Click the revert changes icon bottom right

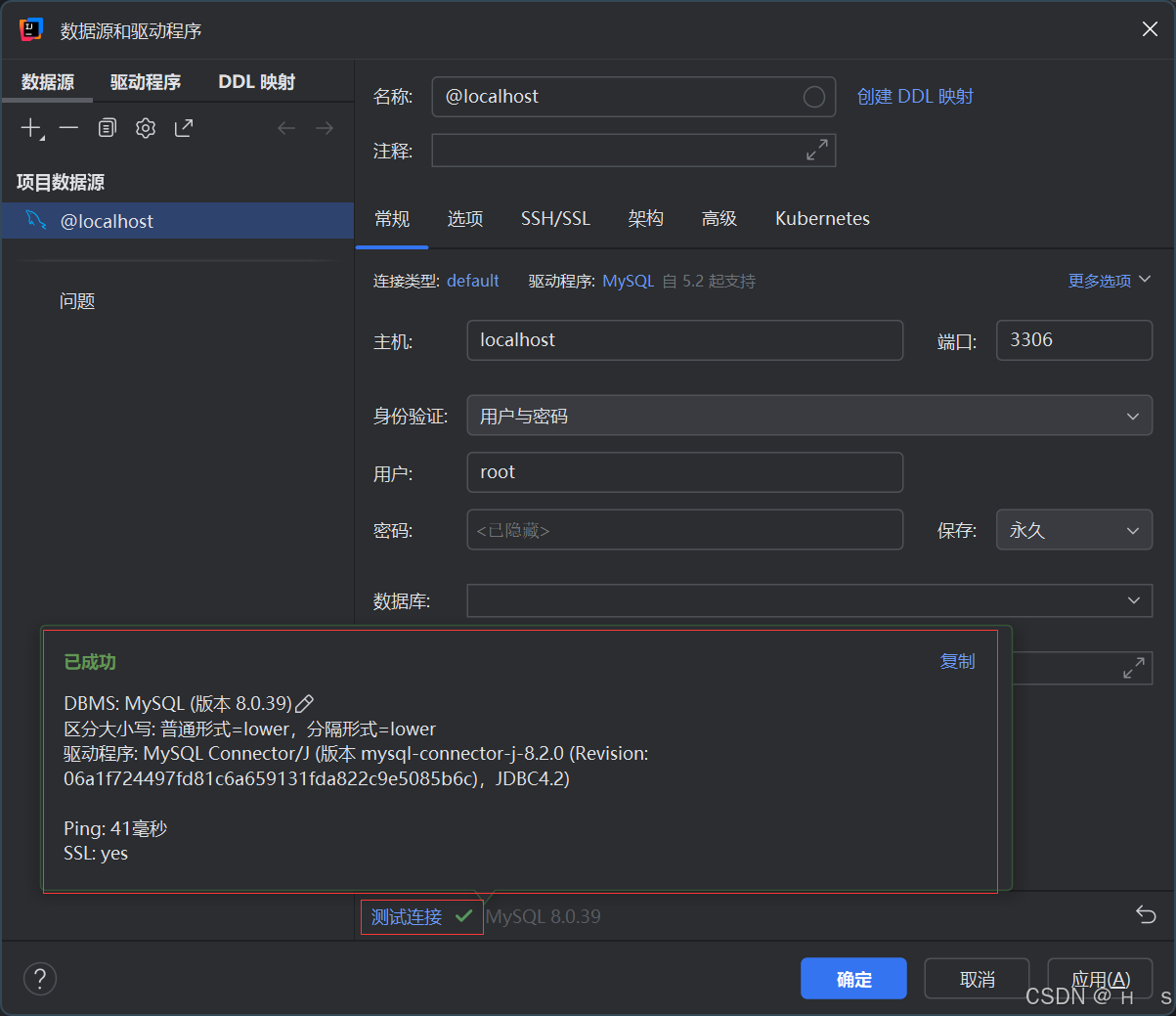point(1145,914)
